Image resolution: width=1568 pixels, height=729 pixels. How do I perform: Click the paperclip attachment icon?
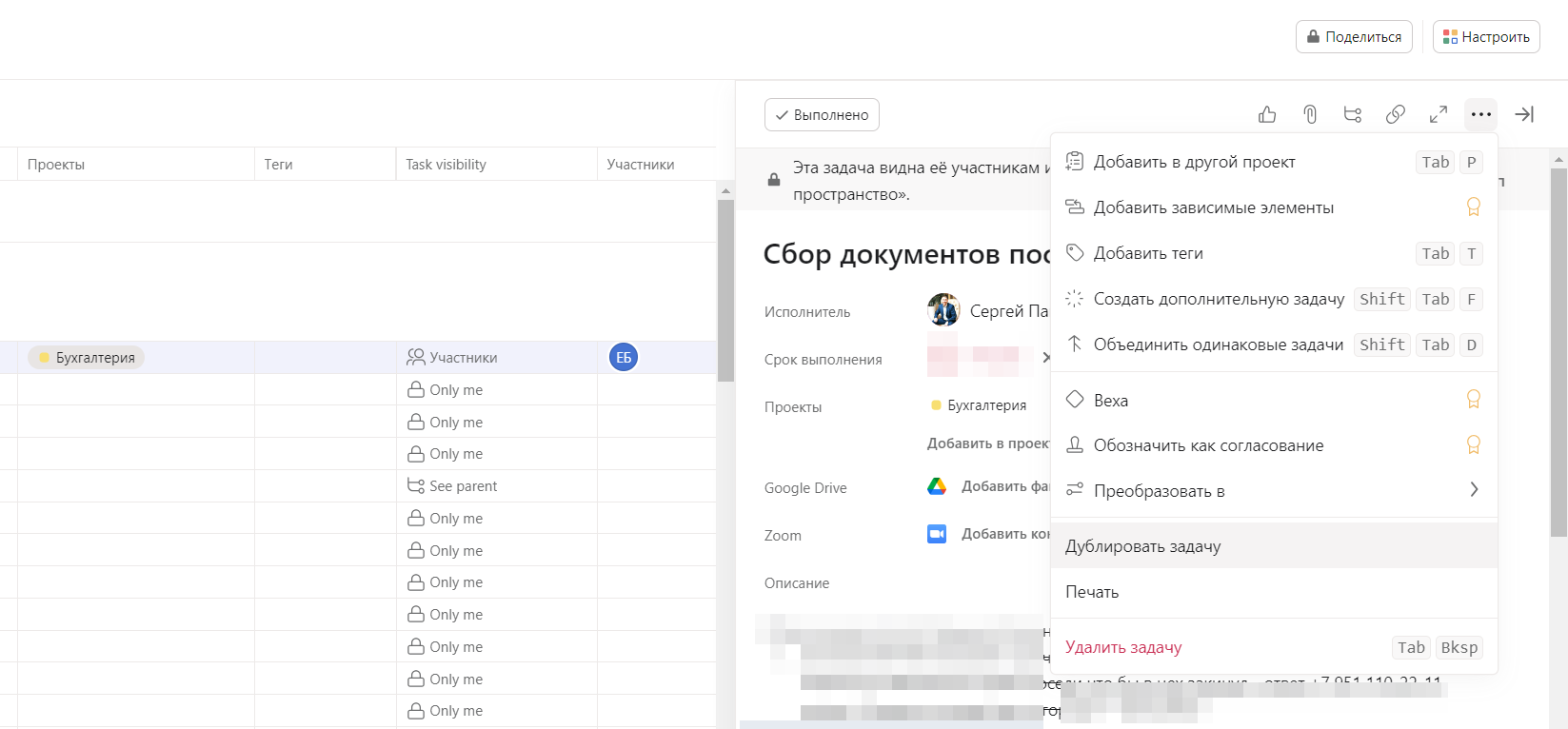pyautogui.click(x=1310, y=114)
